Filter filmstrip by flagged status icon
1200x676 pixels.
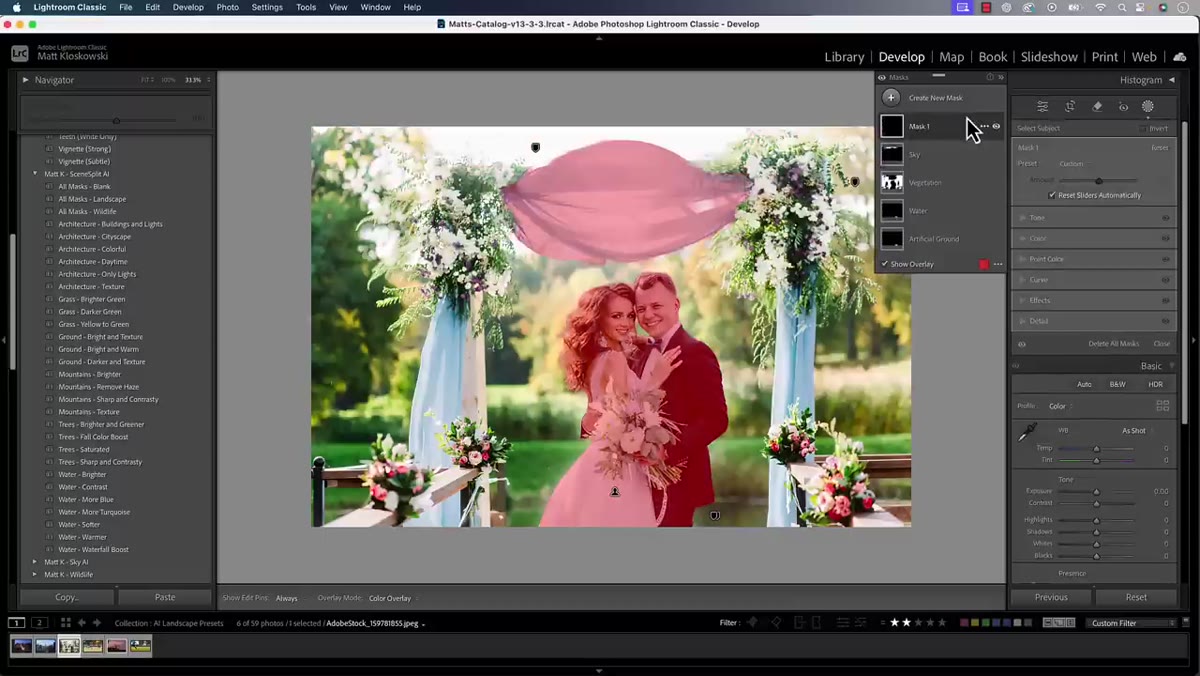753,623
